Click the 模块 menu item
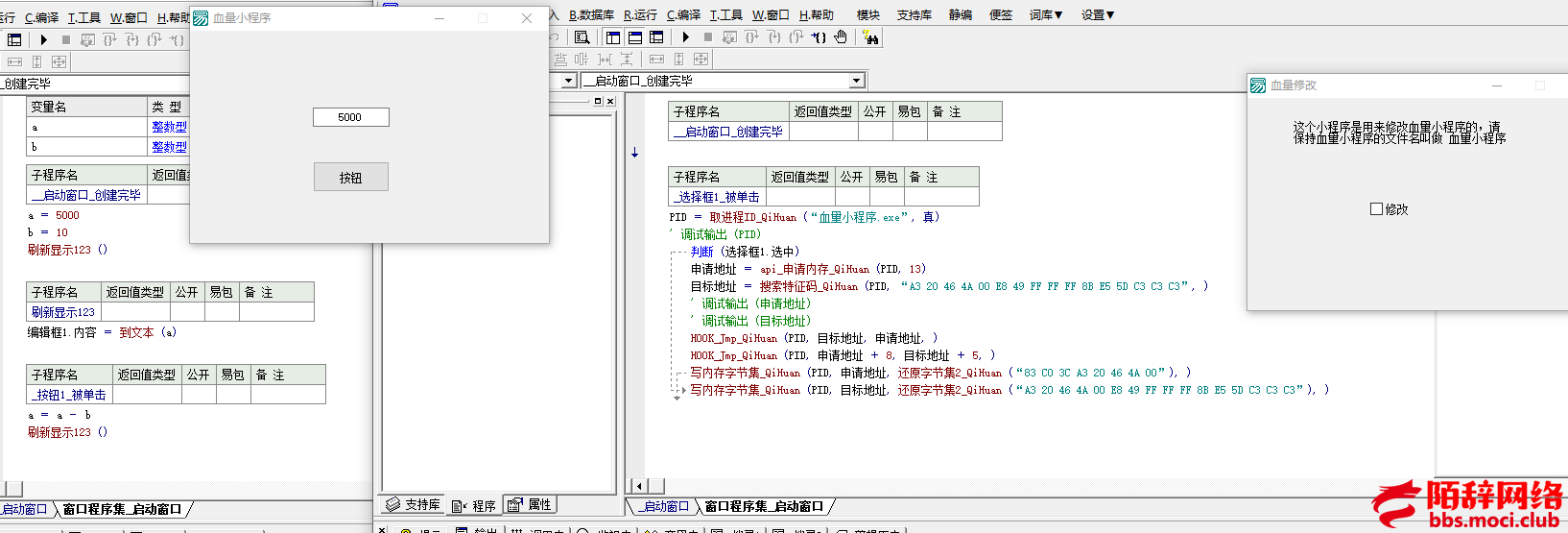Viewport: 1568px width, 533px height. 868,14
